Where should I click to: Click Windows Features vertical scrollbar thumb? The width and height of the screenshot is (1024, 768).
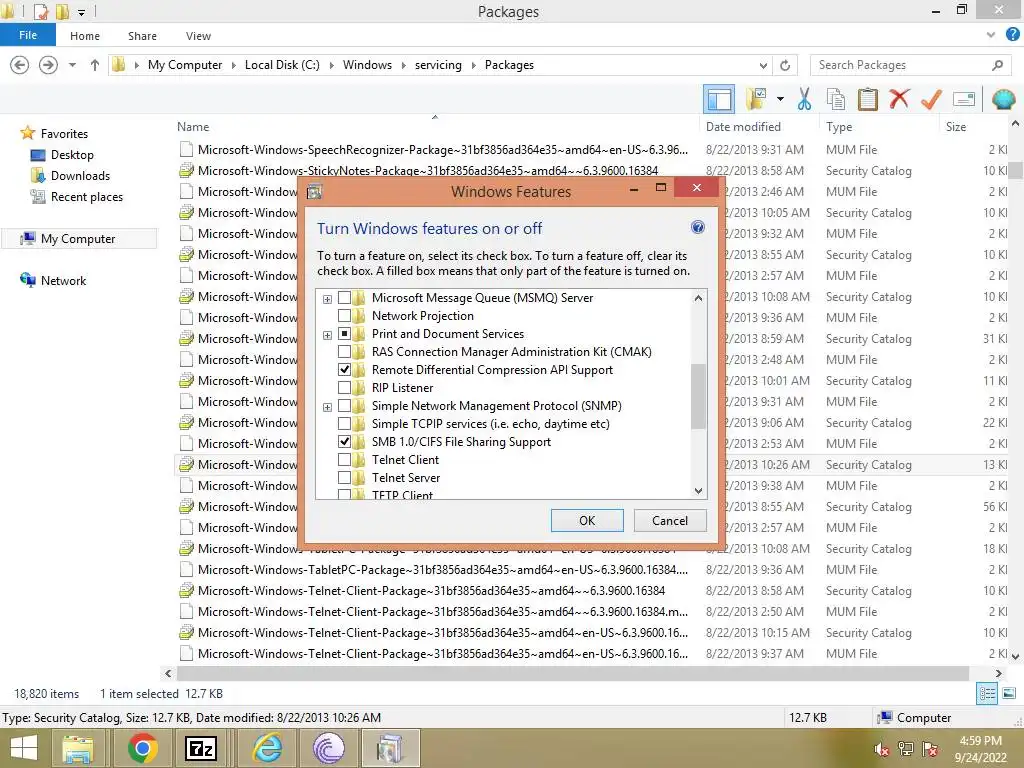[698, 396]
